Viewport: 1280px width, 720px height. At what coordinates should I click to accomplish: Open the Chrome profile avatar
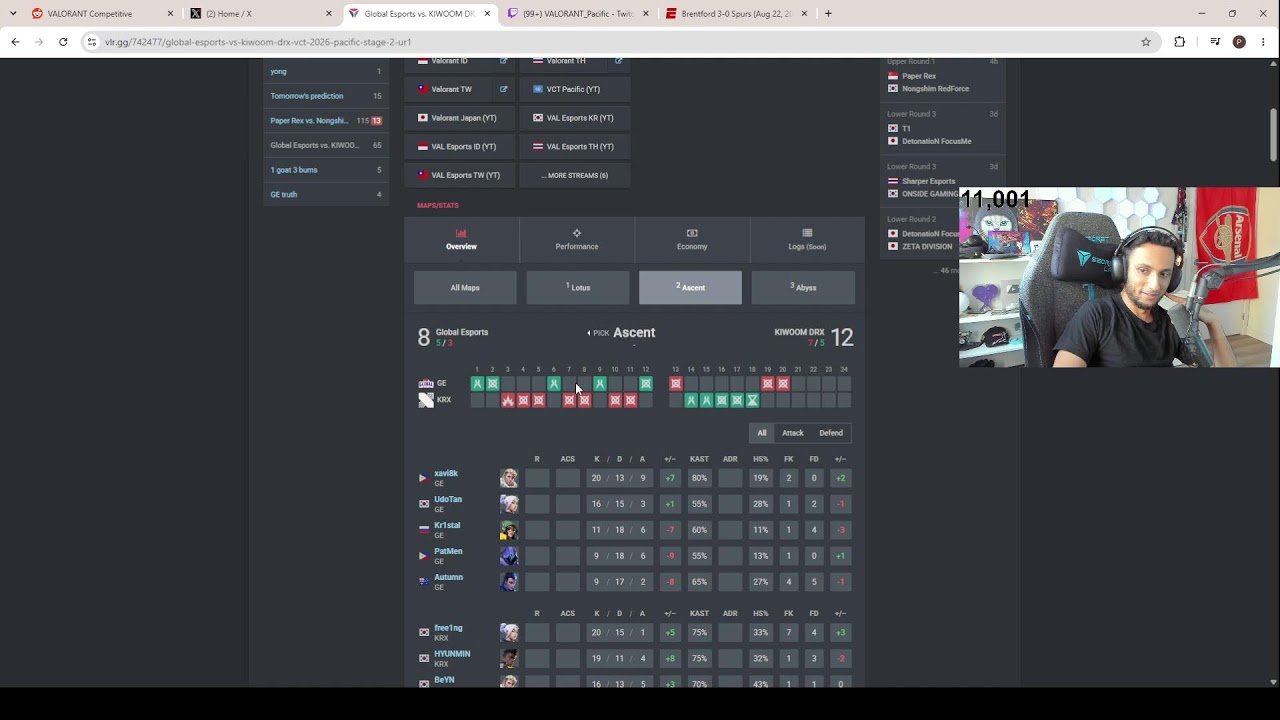1239,42
